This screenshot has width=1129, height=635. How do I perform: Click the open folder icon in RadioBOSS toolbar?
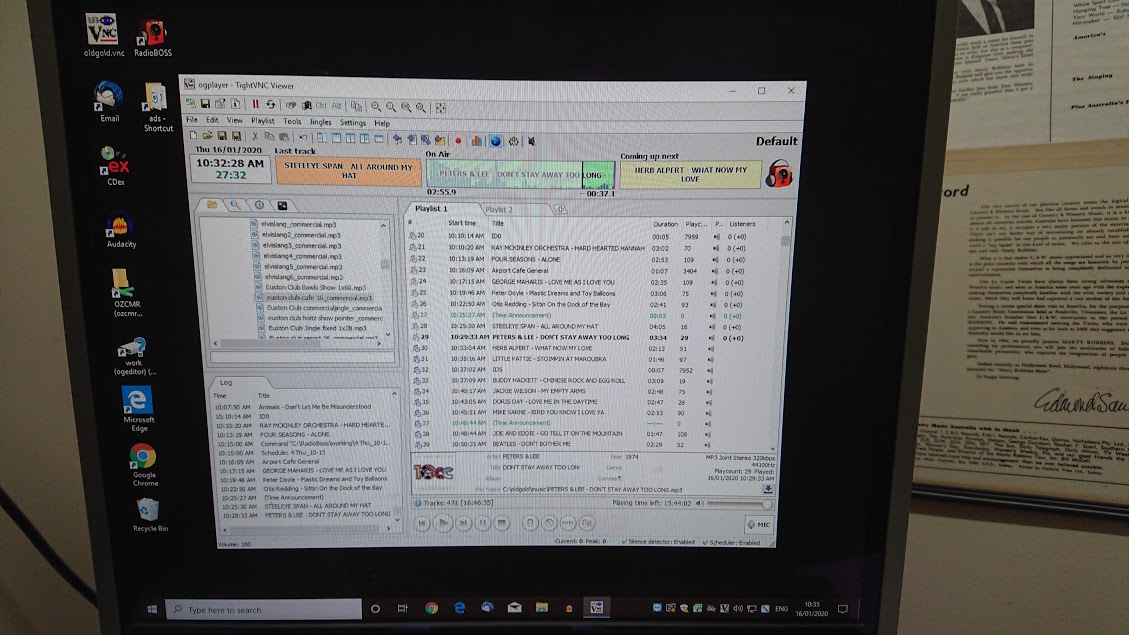pos(207,136)
